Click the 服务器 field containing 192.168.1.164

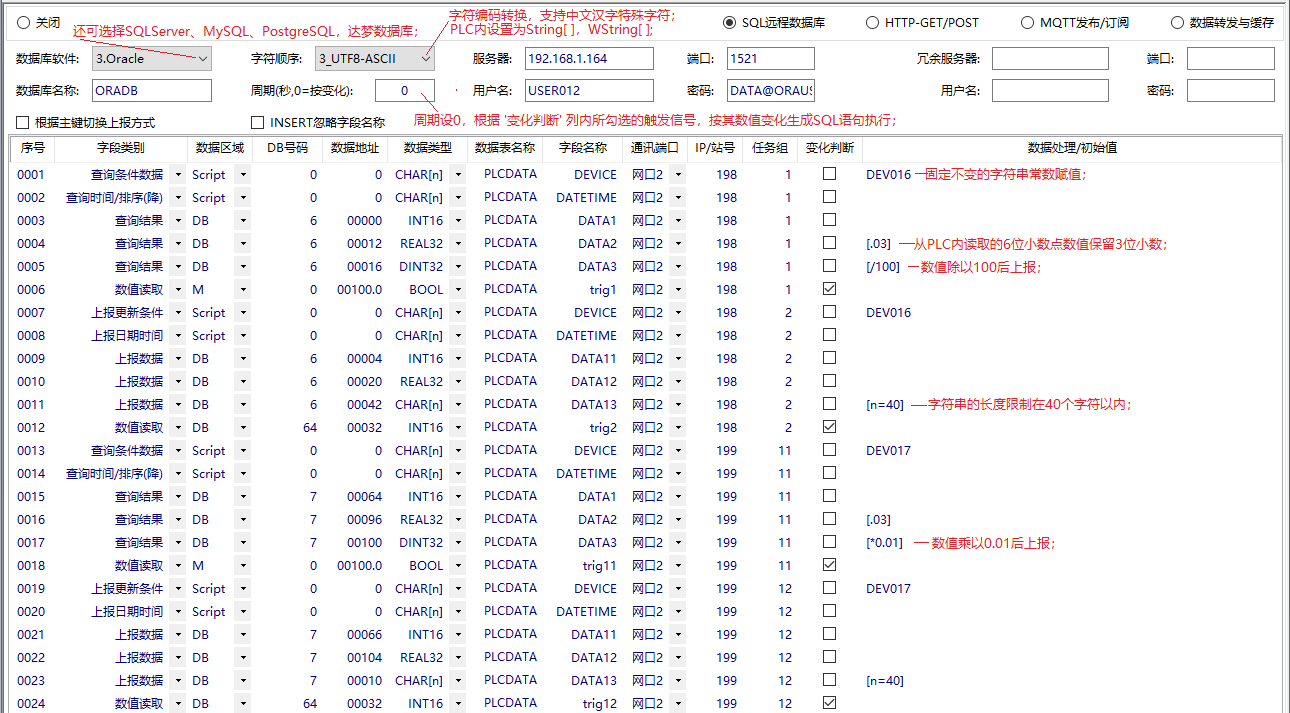coord(588,59)
